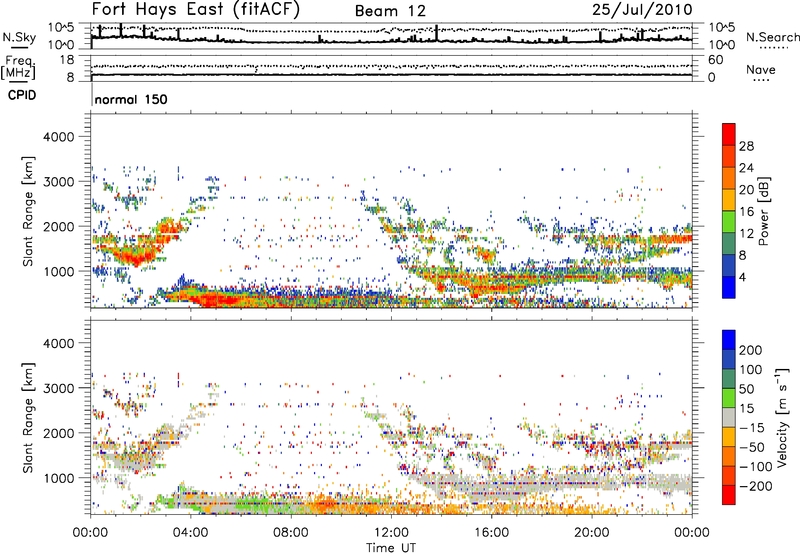
Task: Click the '12:00' time axis label
Action: [x=391, y=533]
